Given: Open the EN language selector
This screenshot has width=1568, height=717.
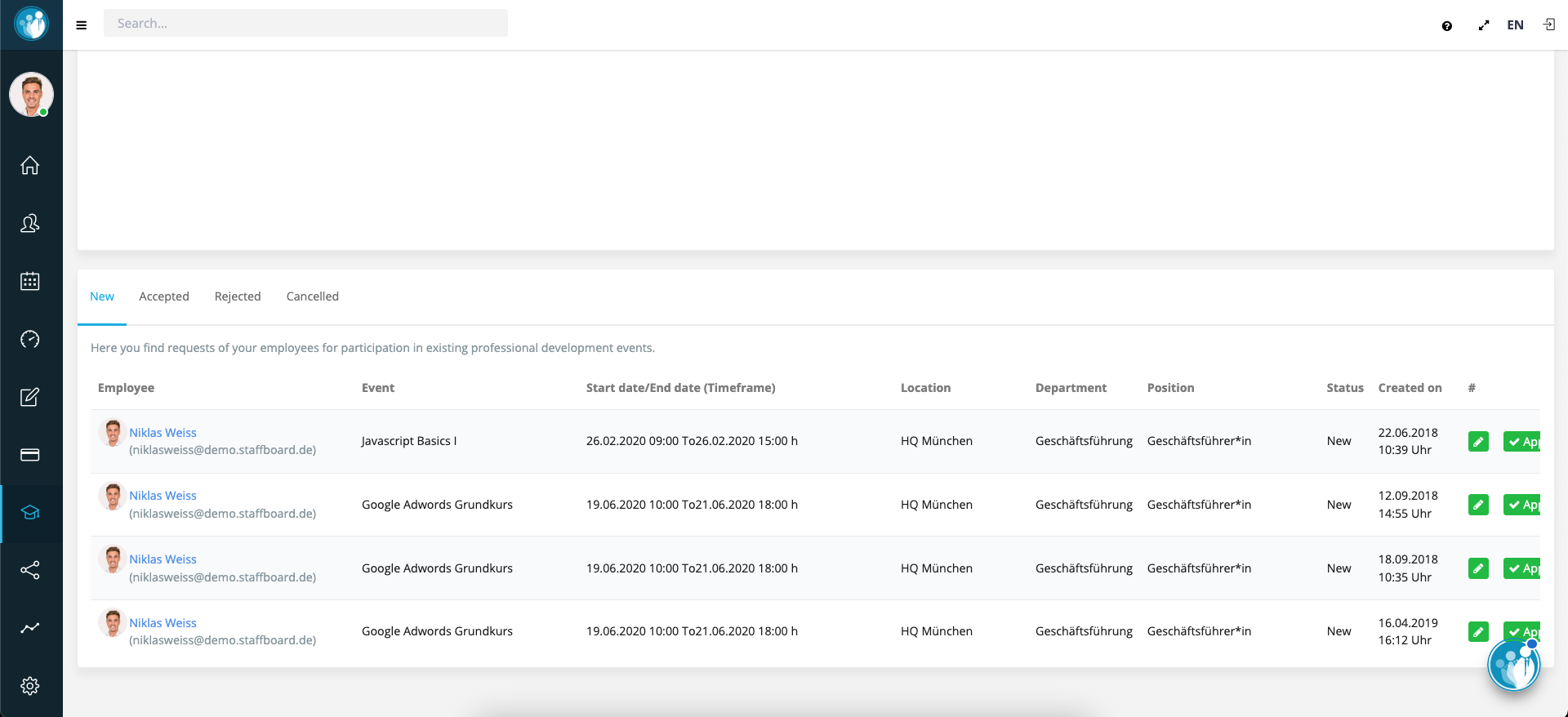Looking at the screenshot, I should tap(1515, 25).
